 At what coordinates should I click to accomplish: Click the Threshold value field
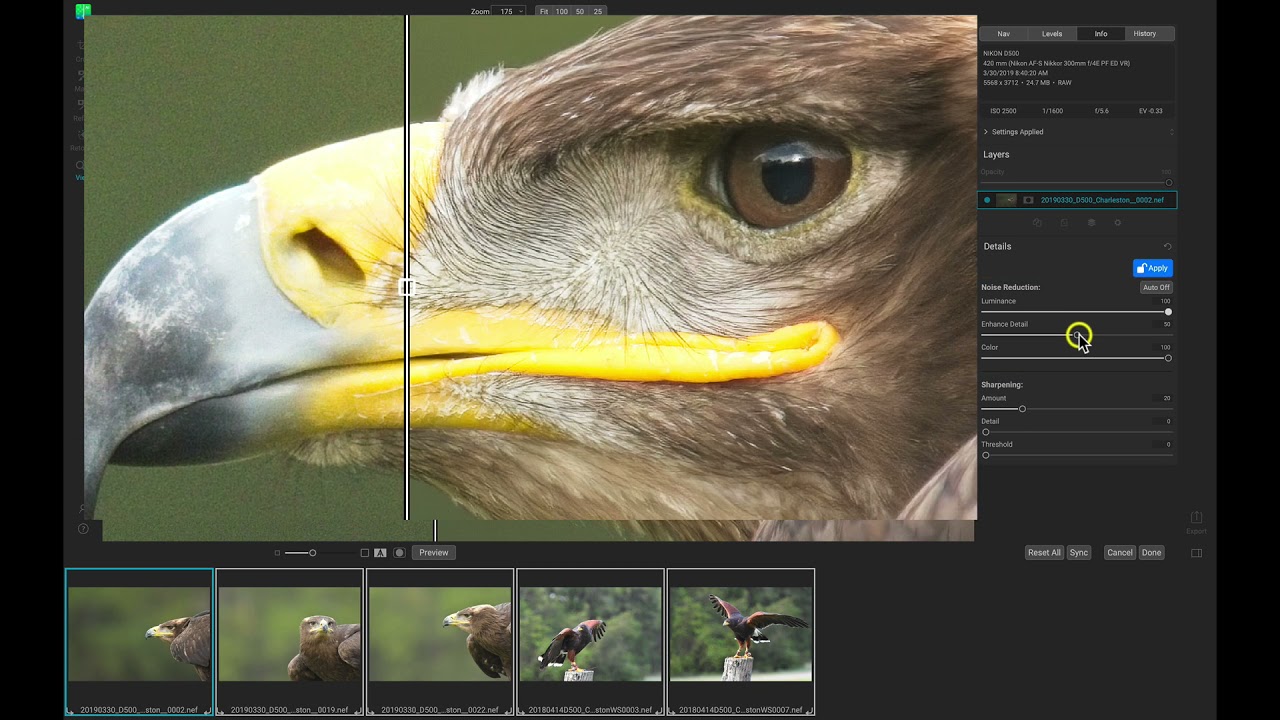1161,444
